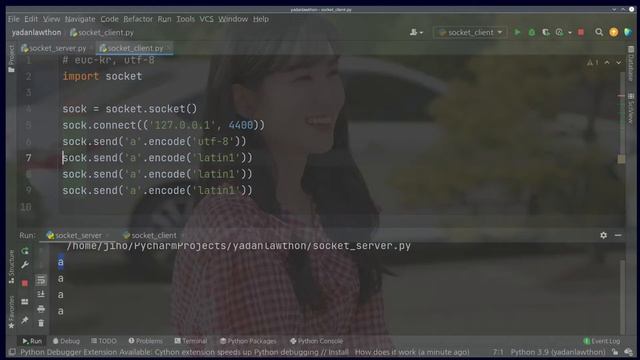Click socket_client.py breadcrumb in navigation bar
Viewport: 640px width, 360px height.
pyautogui.click(x=102, y=32)
